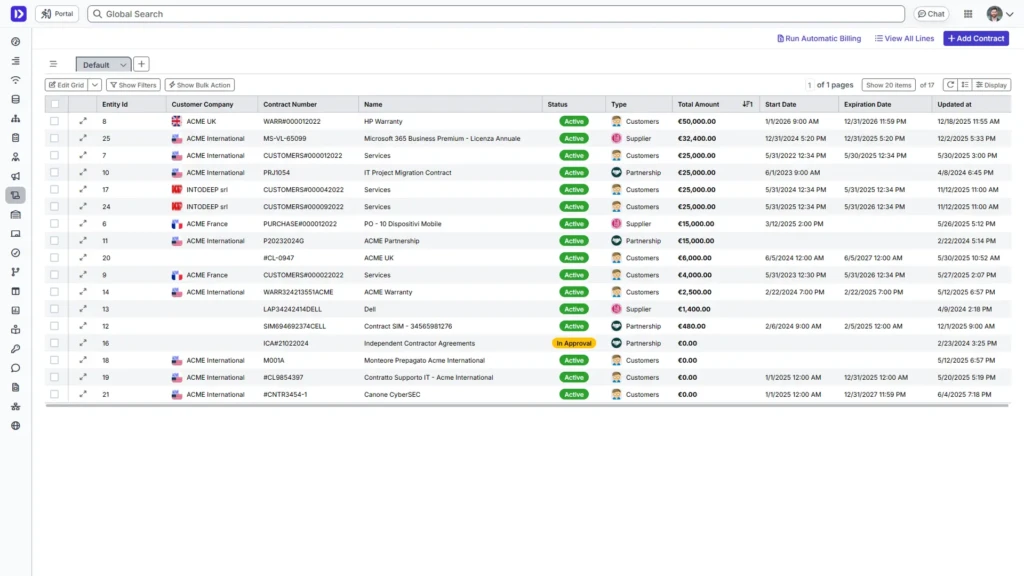Click into the Global Search field
Screen dimensions: 1024x576
[x=496, y=14]
